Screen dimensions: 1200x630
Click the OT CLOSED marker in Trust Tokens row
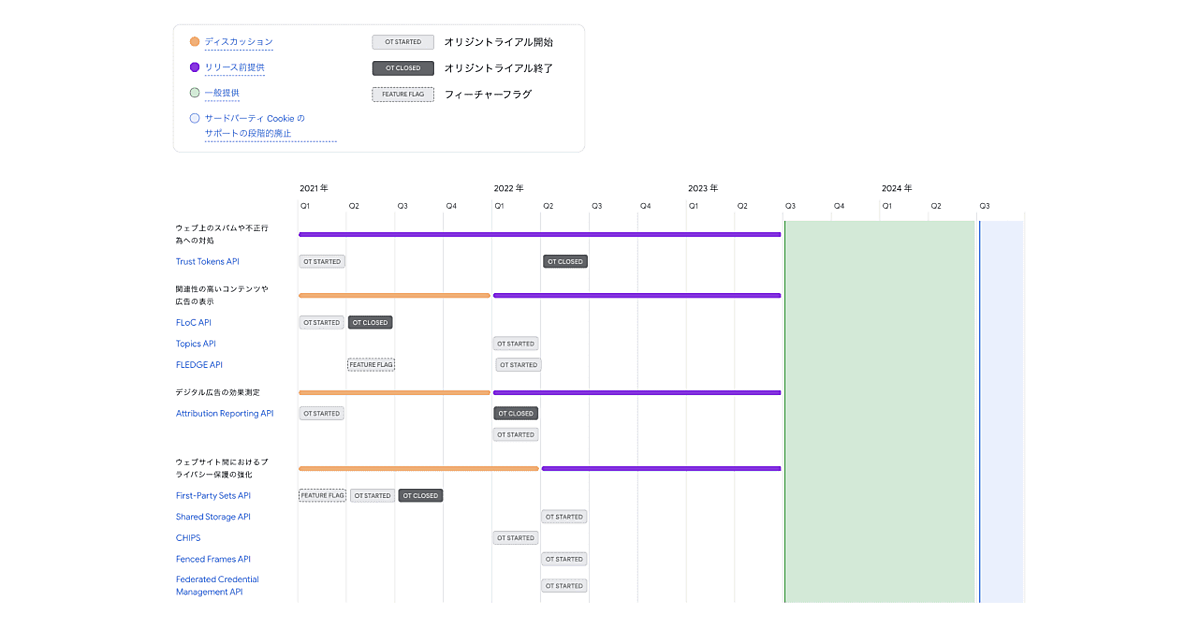(x=565, y=262)
